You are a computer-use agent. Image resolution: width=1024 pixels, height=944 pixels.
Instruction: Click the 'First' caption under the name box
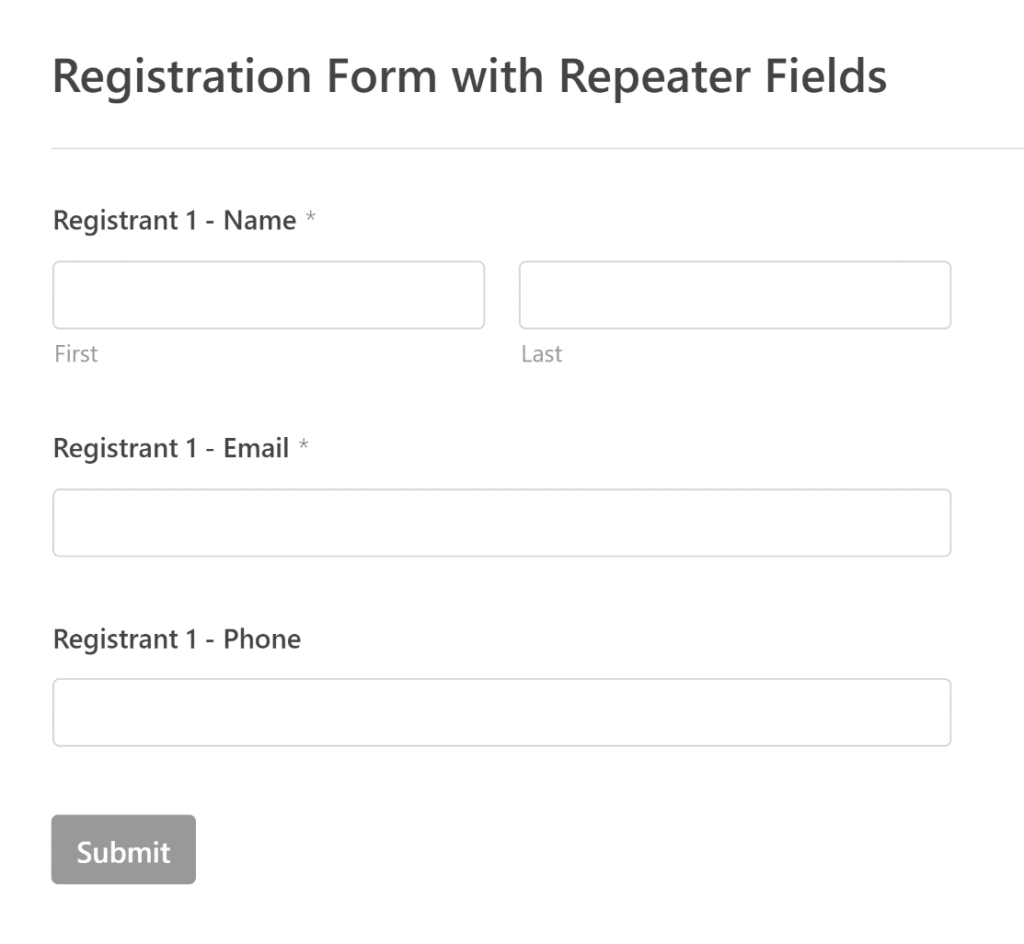(x=76, y=353)
